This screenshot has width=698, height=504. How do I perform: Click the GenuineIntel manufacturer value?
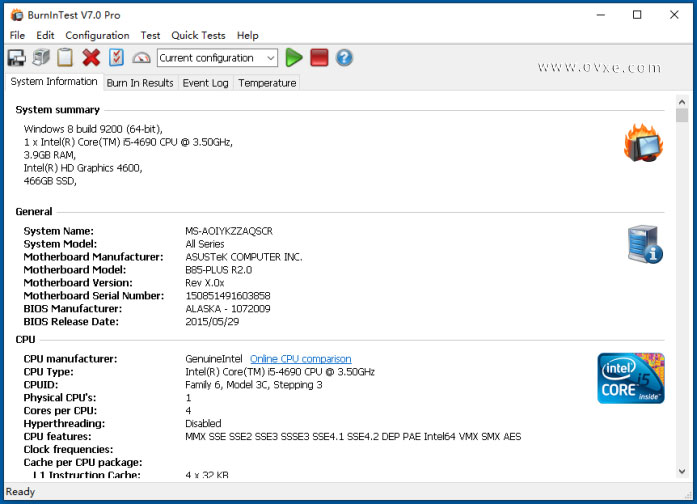[214, 359]
